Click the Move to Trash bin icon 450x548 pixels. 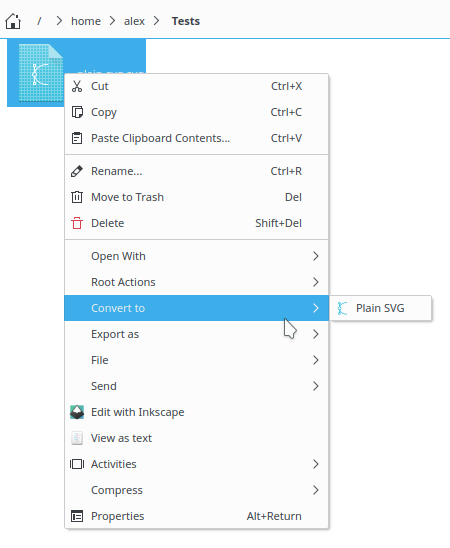click(x=77, y=197)
